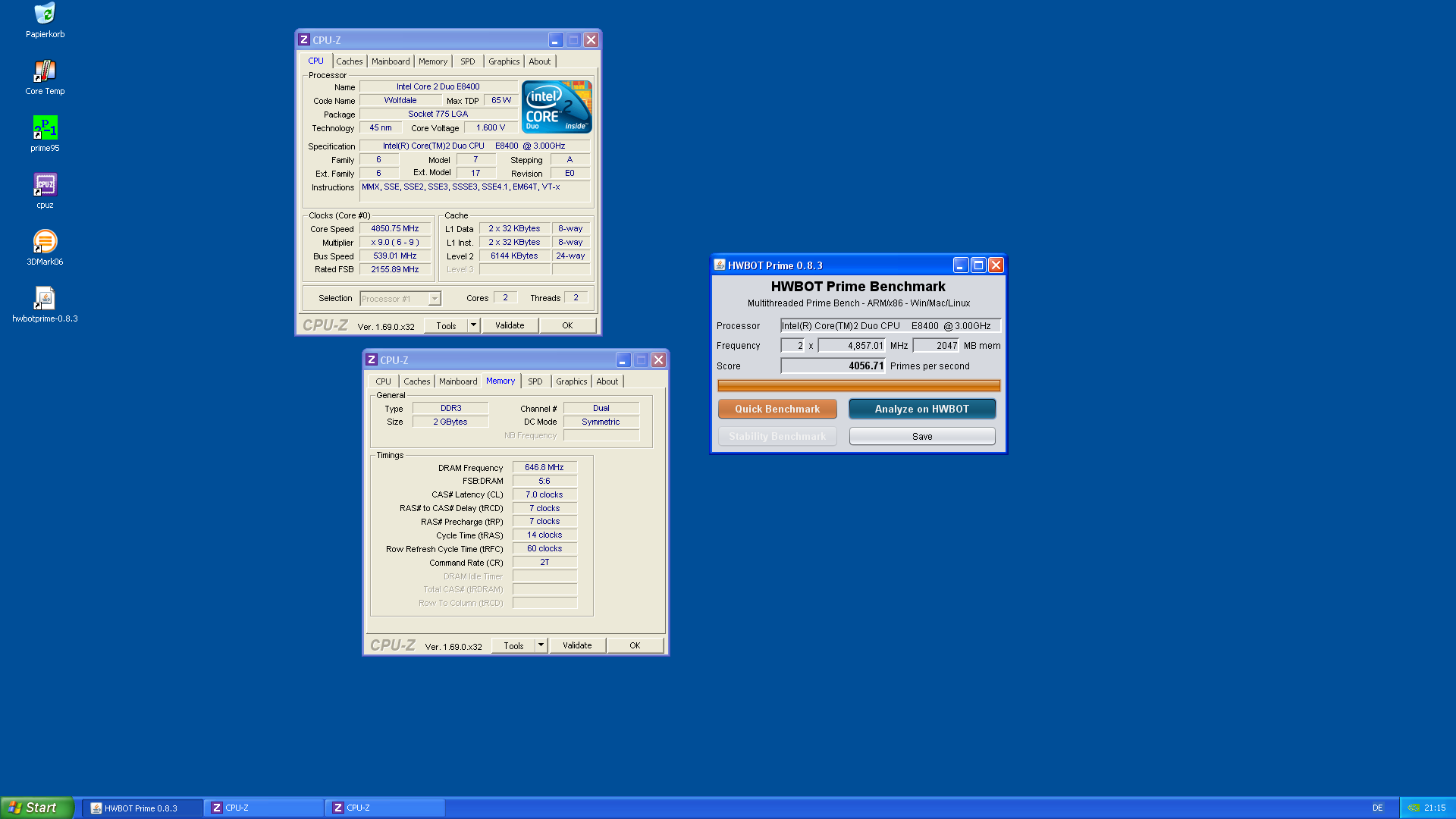Viewport: 1456px width, 819px height.
Task: Click the HWBOT Prime title bar icon
Action: [x=720, y=265]
